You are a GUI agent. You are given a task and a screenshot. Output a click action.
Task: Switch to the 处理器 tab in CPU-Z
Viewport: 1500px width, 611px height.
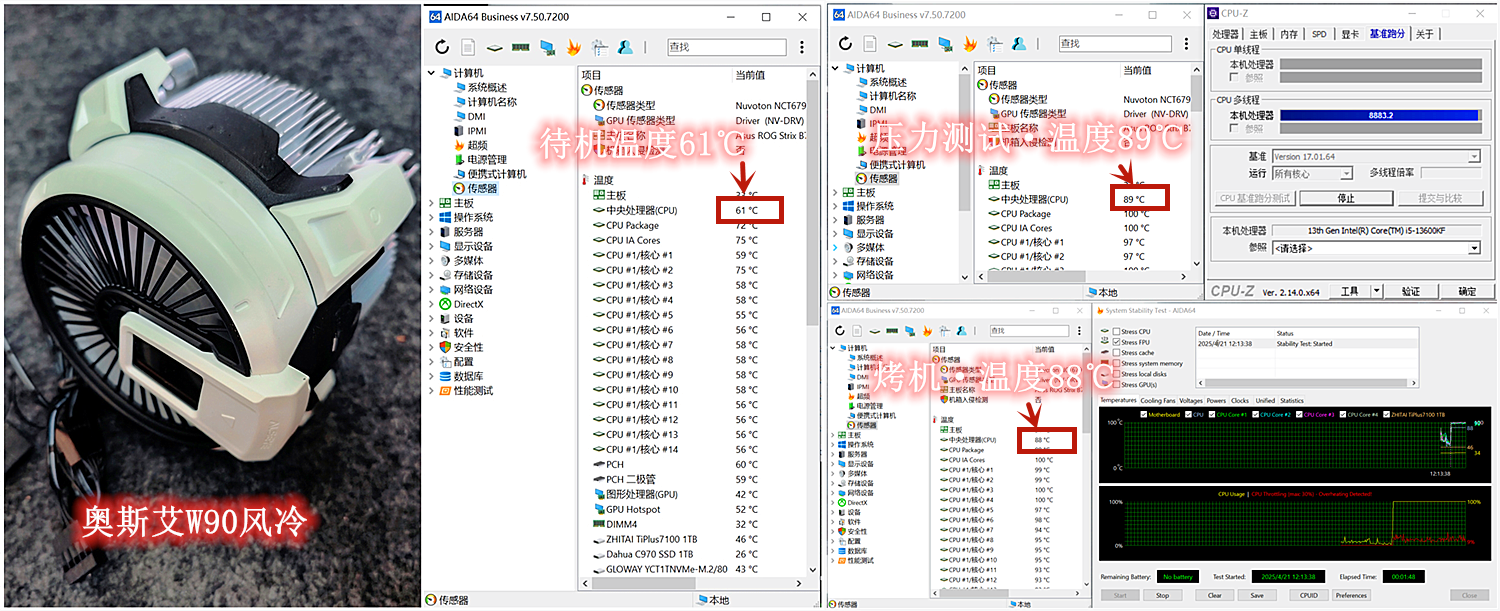pyautogui.click(x=1226, y=34)
